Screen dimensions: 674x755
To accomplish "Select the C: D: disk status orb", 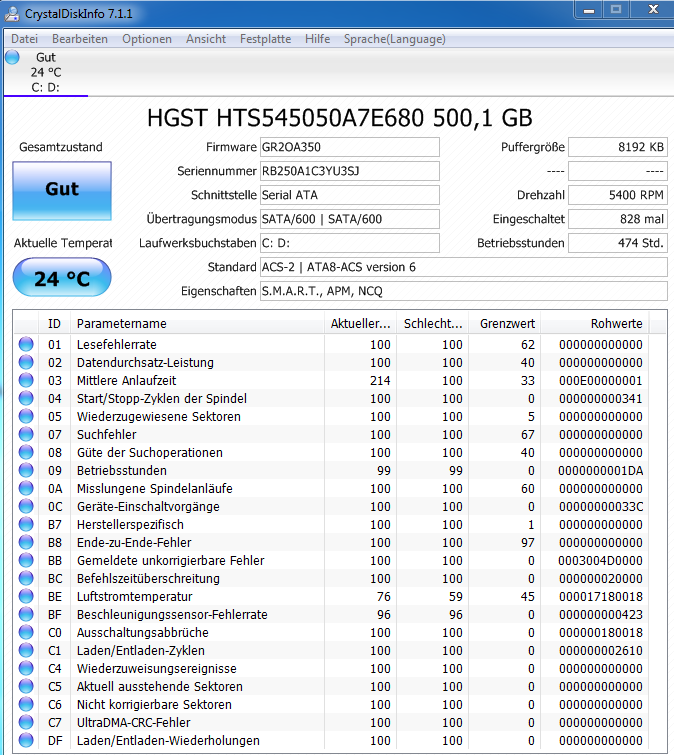I will pos(13,57).
